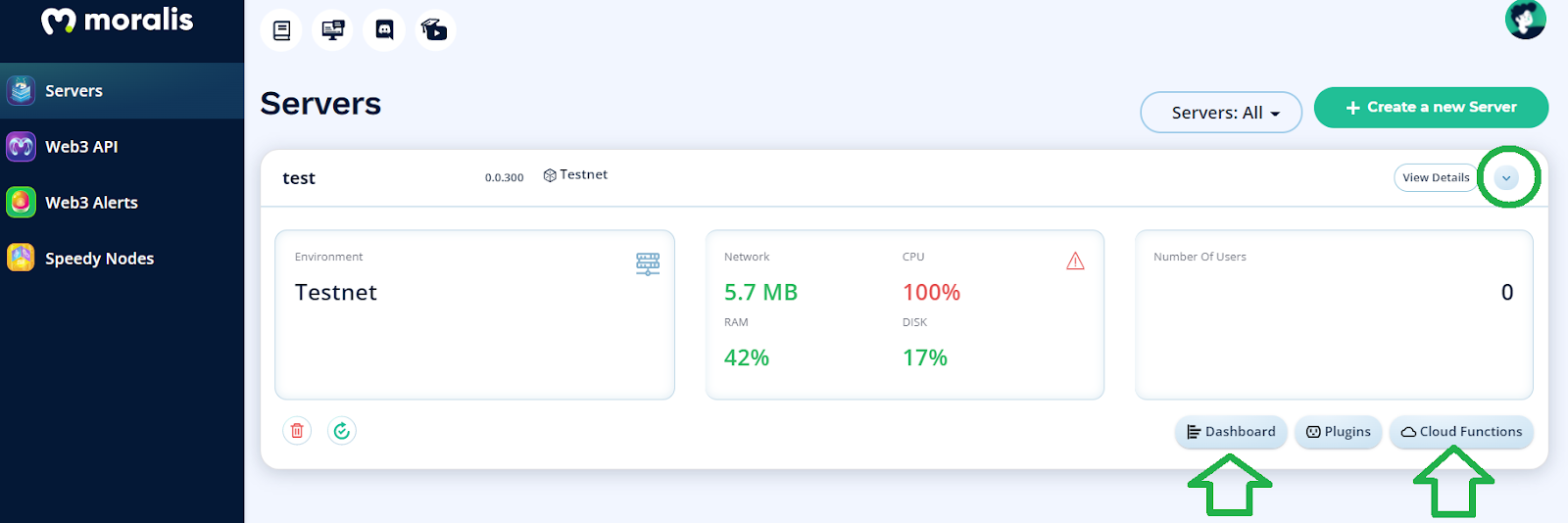
Task: Open the server Dashboard button
Action: click(1231, 432)
